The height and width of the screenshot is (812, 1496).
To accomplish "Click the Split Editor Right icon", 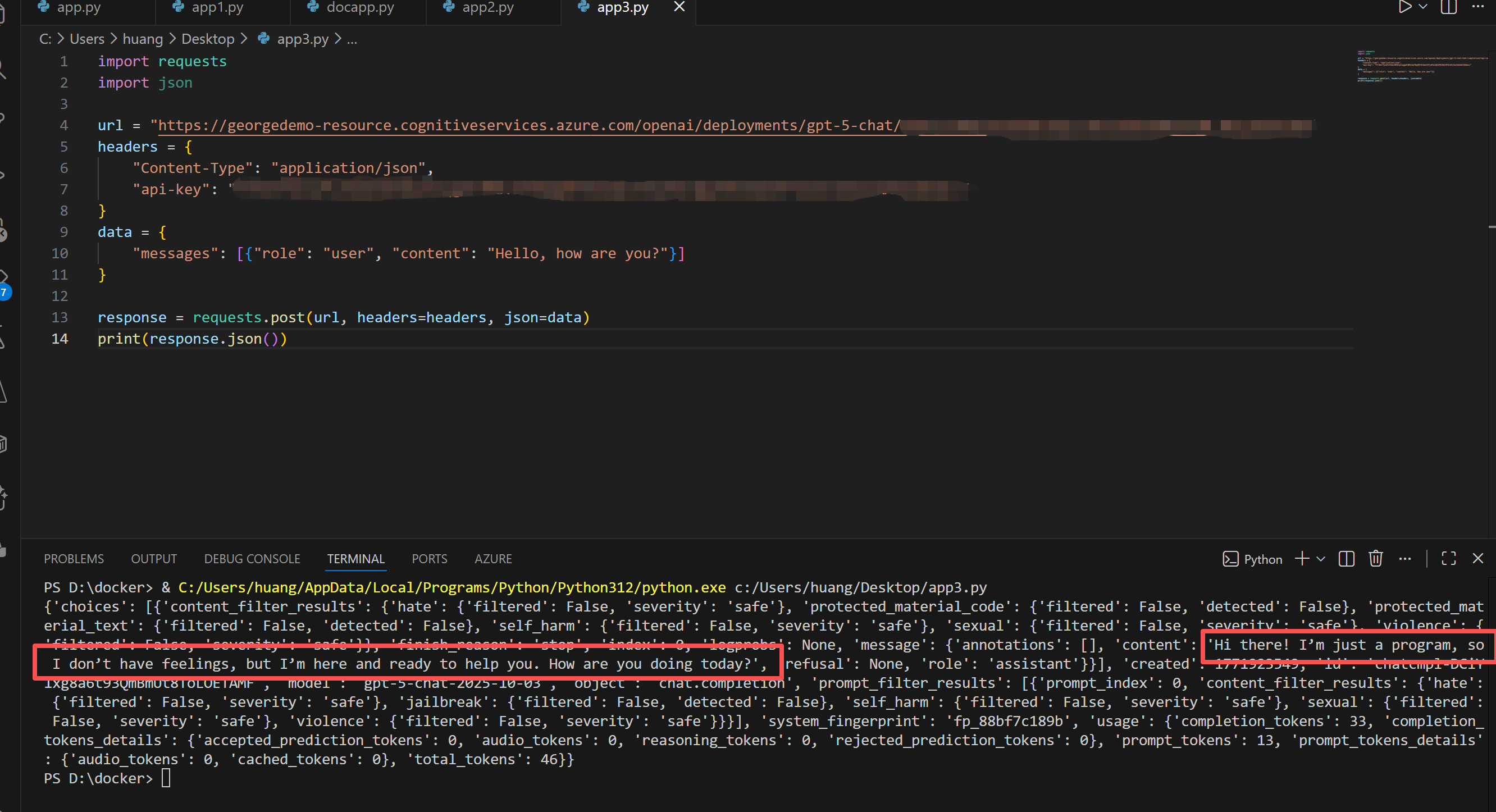I will click(x=1449, y=7).
